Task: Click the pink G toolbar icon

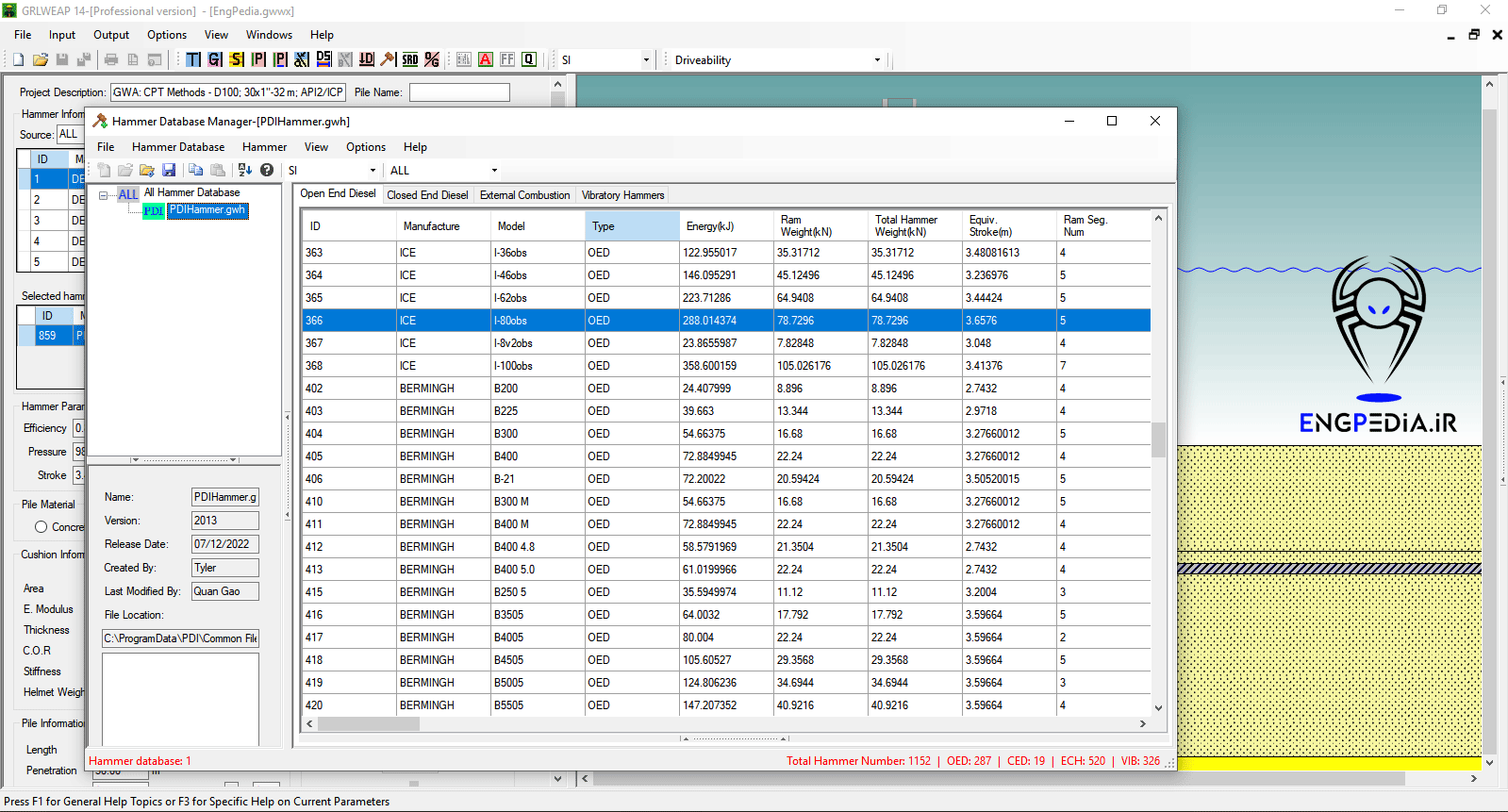Action: pos(215,59)
